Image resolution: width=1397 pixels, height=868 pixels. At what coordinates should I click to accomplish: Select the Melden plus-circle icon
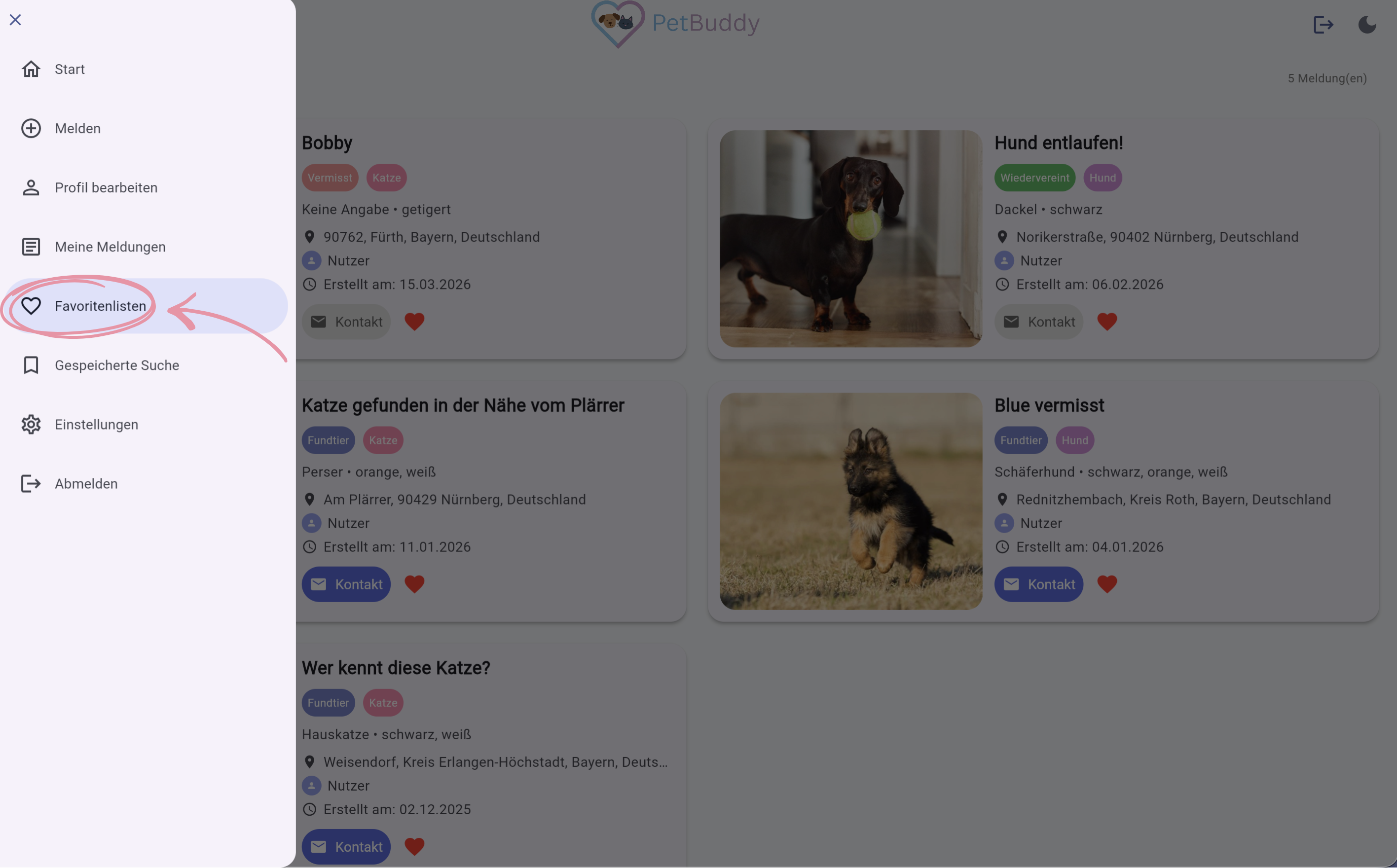[x=31, y=128]
